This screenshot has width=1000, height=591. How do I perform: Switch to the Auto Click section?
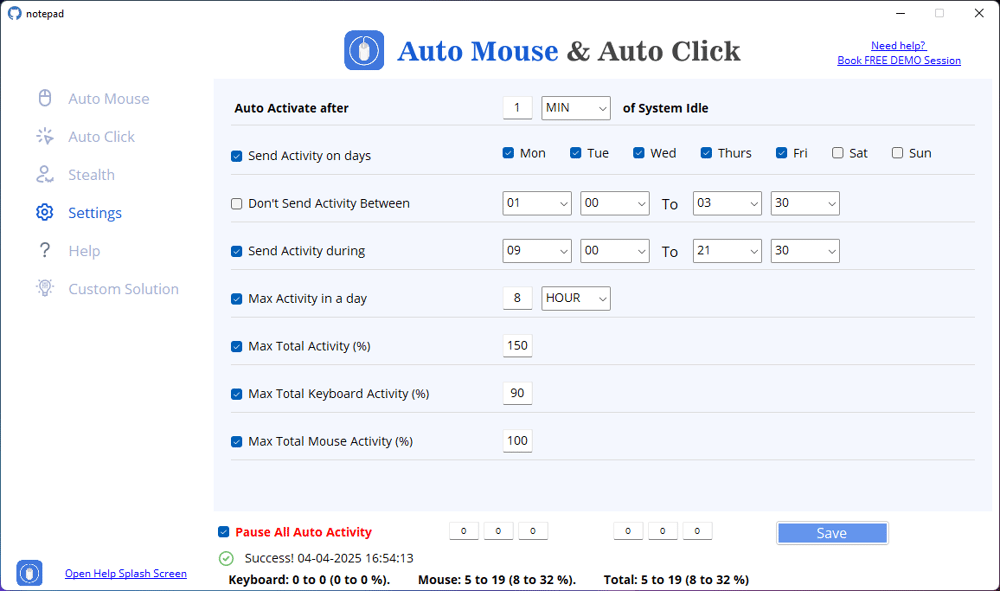pyautogui.click(x=101, y=137)
